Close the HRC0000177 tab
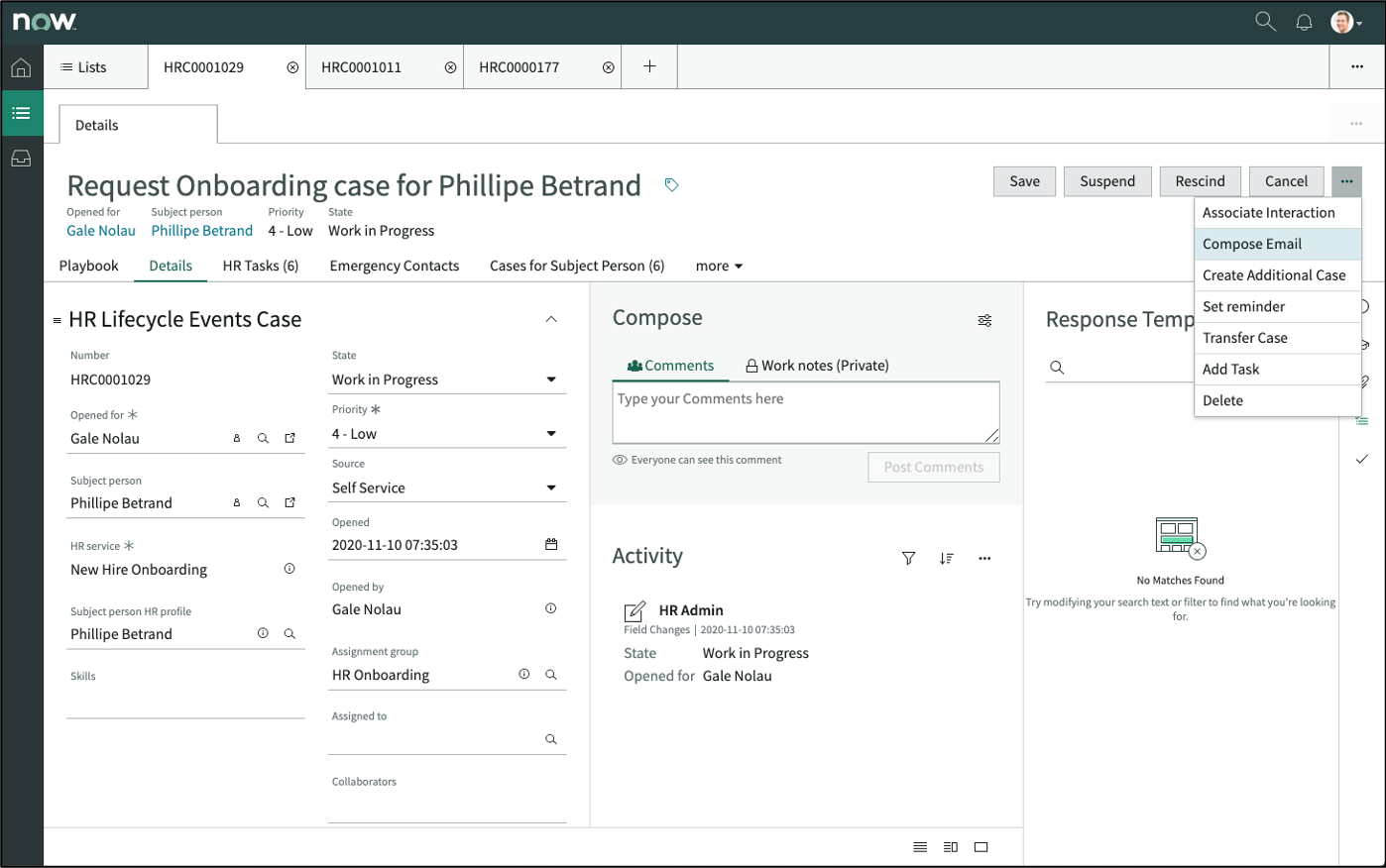 pyautogui.click(x=608, y=67)
